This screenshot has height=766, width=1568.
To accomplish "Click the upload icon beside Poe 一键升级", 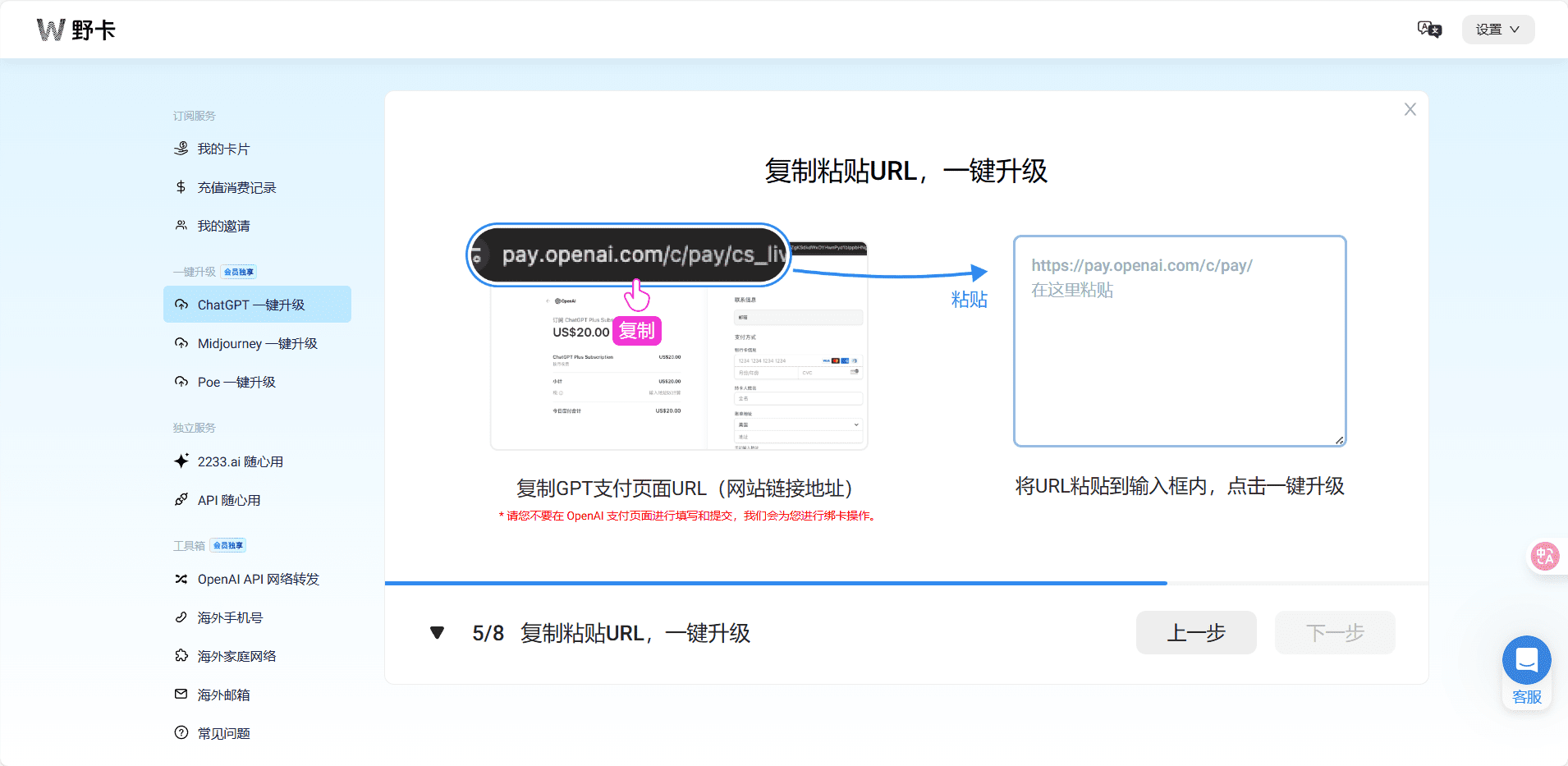I will (x=181, y=382).
